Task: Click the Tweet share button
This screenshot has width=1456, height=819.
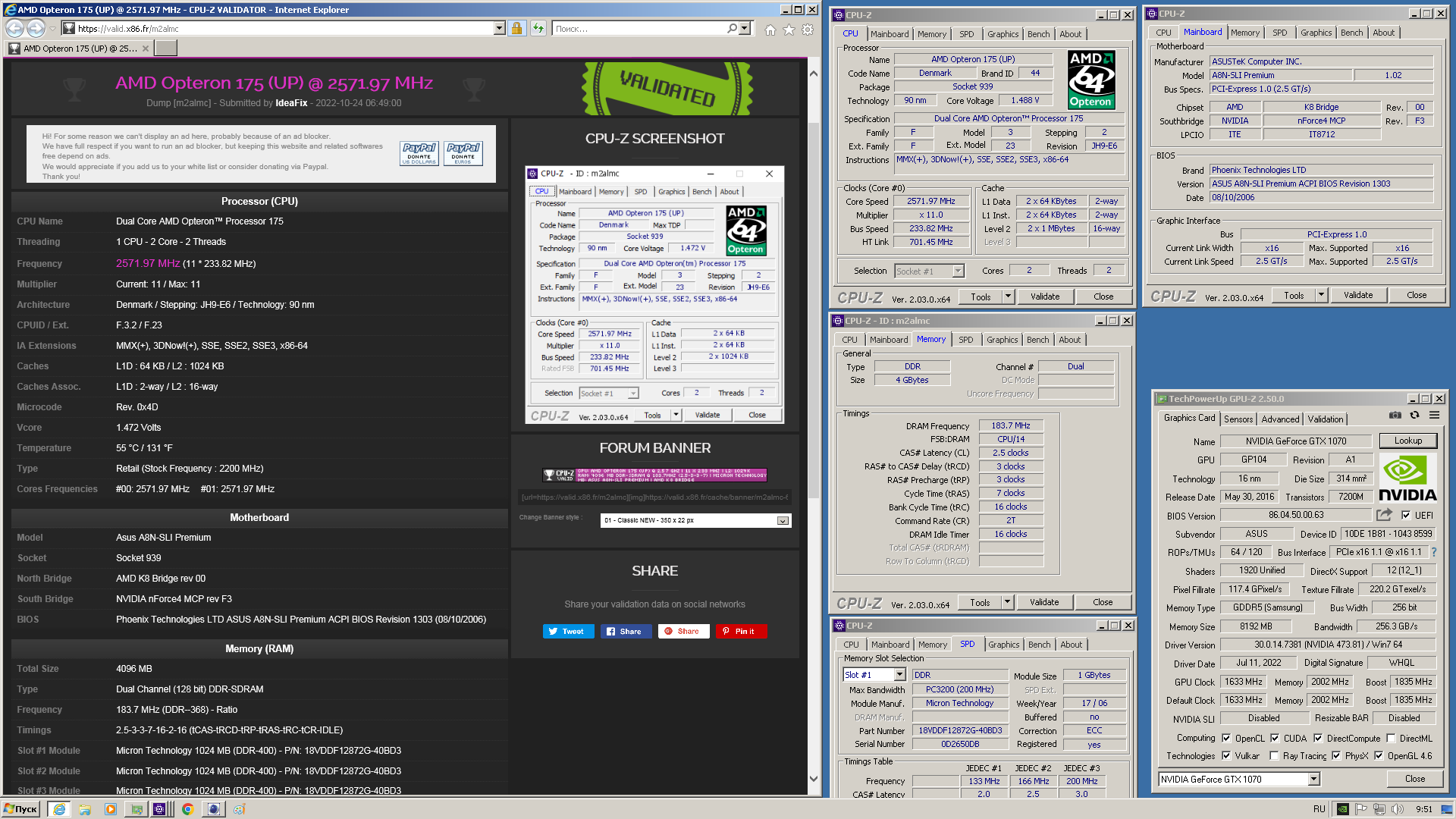Action: tap(569, 631)
